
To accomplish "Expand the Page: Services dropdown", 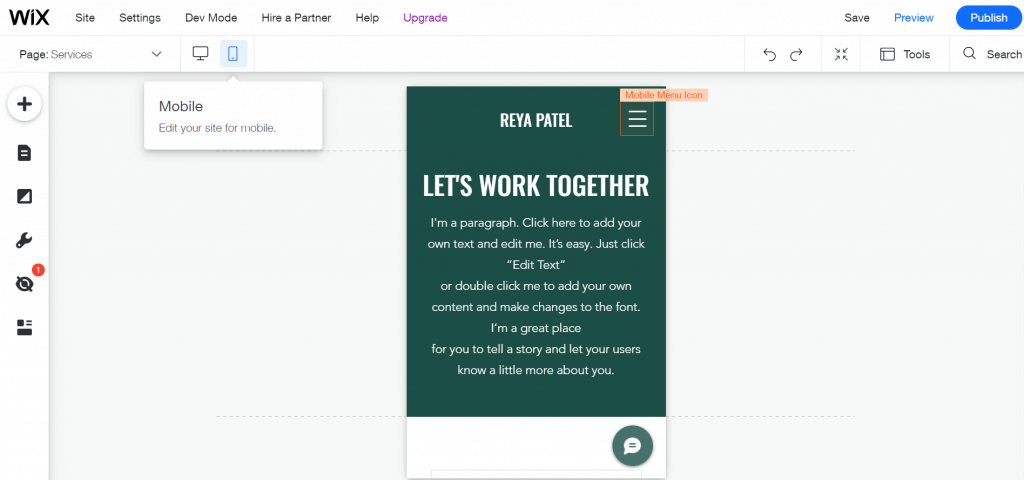I will pos(90,54).
